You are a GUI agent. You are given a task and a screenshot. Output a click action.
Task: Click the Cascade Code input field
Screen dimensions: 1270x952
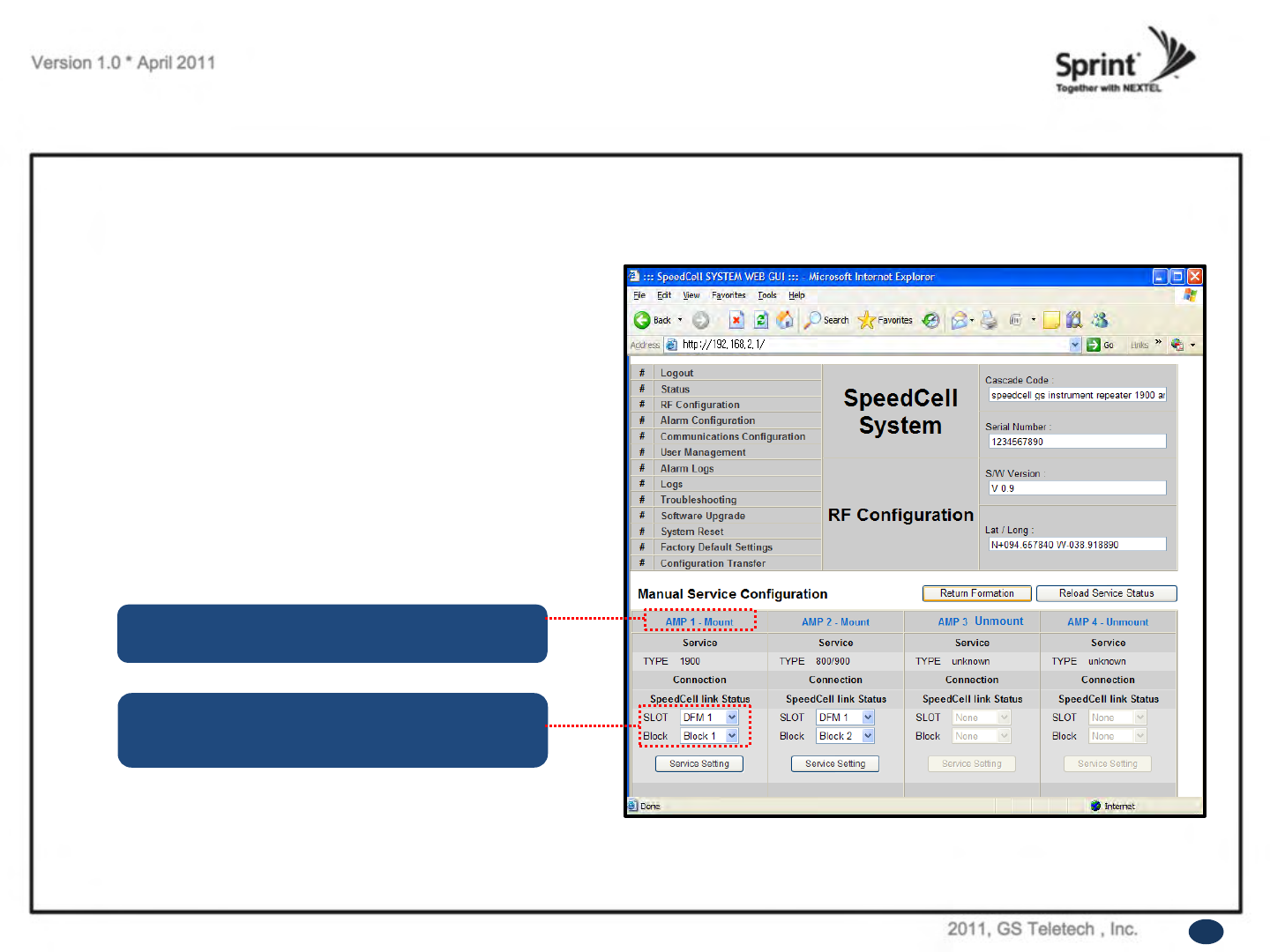pos(1077,395)
